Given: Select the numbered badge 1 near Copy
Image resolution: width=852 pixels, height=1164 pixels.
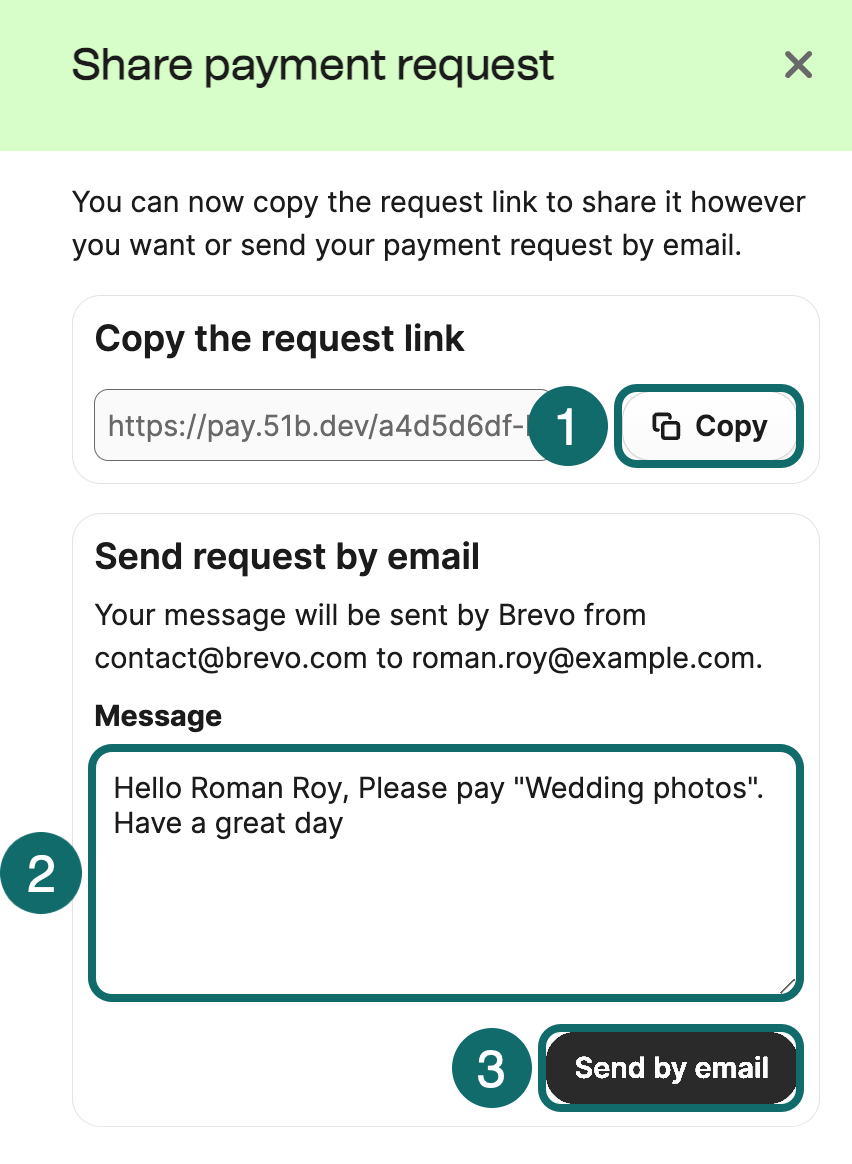Looking at the screenshot, I should (567, 425).
